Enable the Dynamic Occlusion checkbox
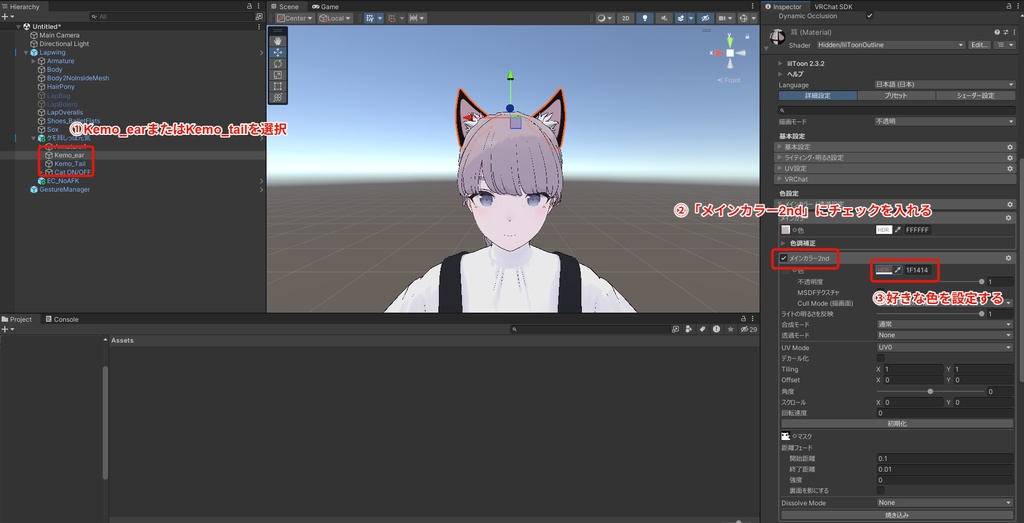This screenshot has width=1024, height=523. (869, 15)
